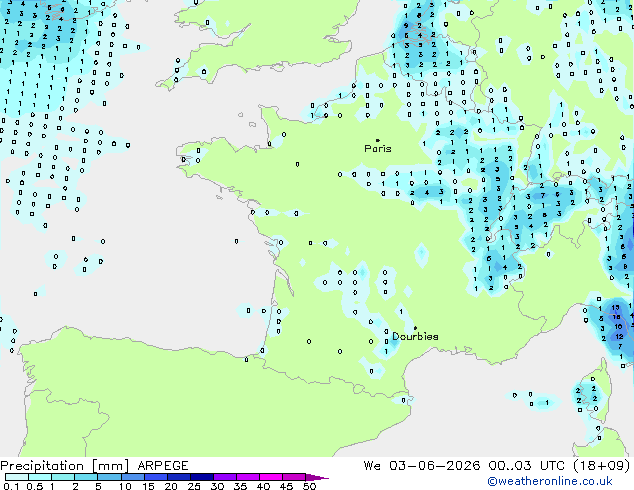Viewport: 634px width, 490px height.
Task: Select the 30–35 mm purple legend swatch
Action: click(x=225, y=477)
